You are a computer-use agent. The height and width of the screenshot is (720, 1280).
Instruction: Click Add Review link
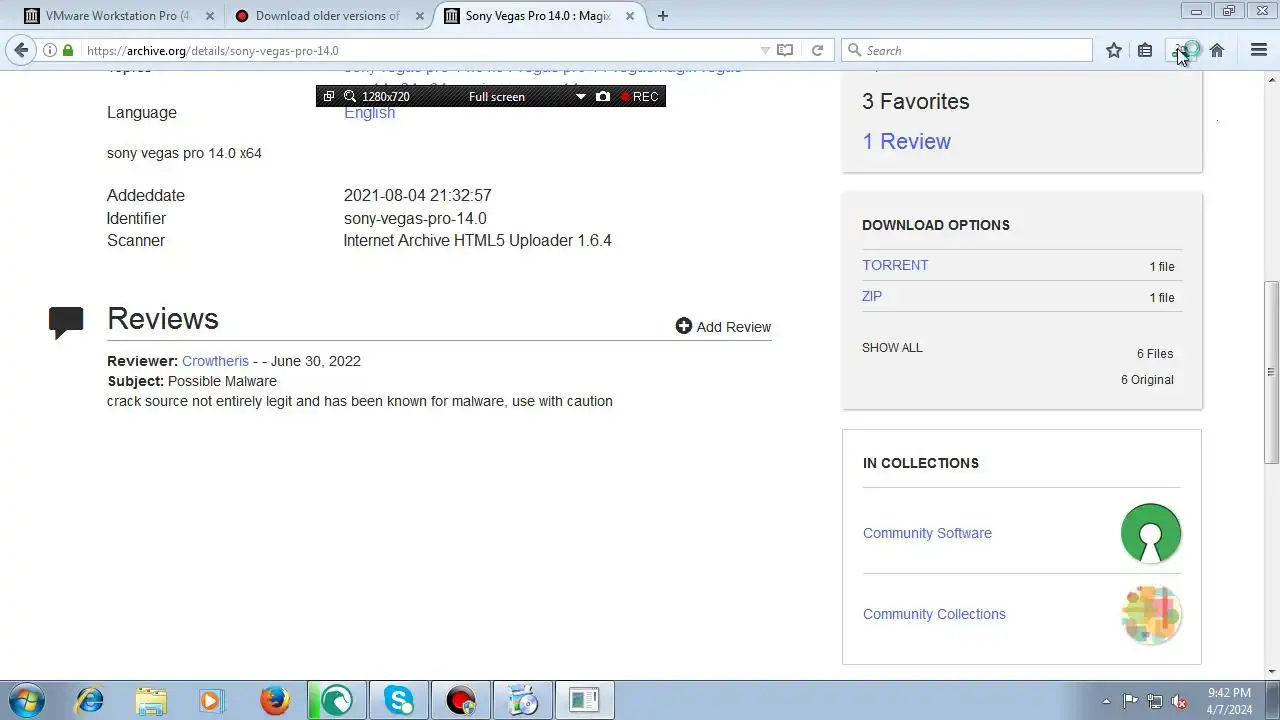point(723,326)
